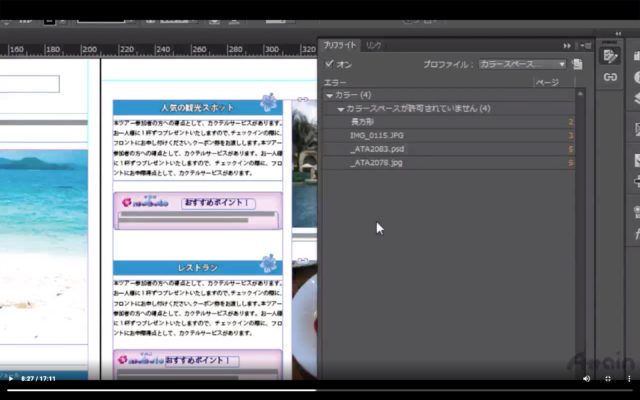Select the hibiscus flower on レストラン header
The width and height of the screenshot is (640, 400).
tap(269, 263)
